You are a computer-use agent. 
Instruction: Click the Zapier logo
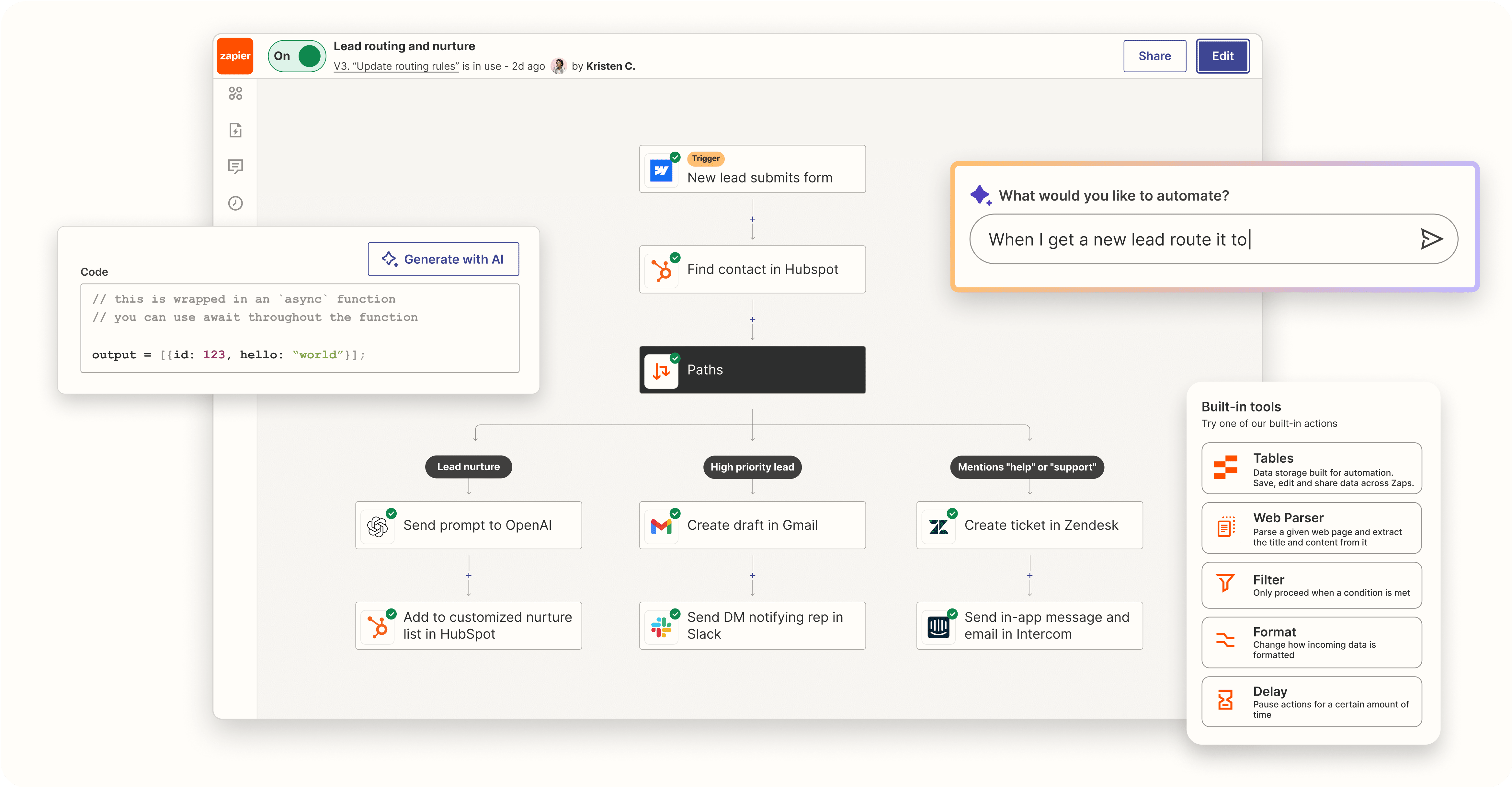[235, 56]
